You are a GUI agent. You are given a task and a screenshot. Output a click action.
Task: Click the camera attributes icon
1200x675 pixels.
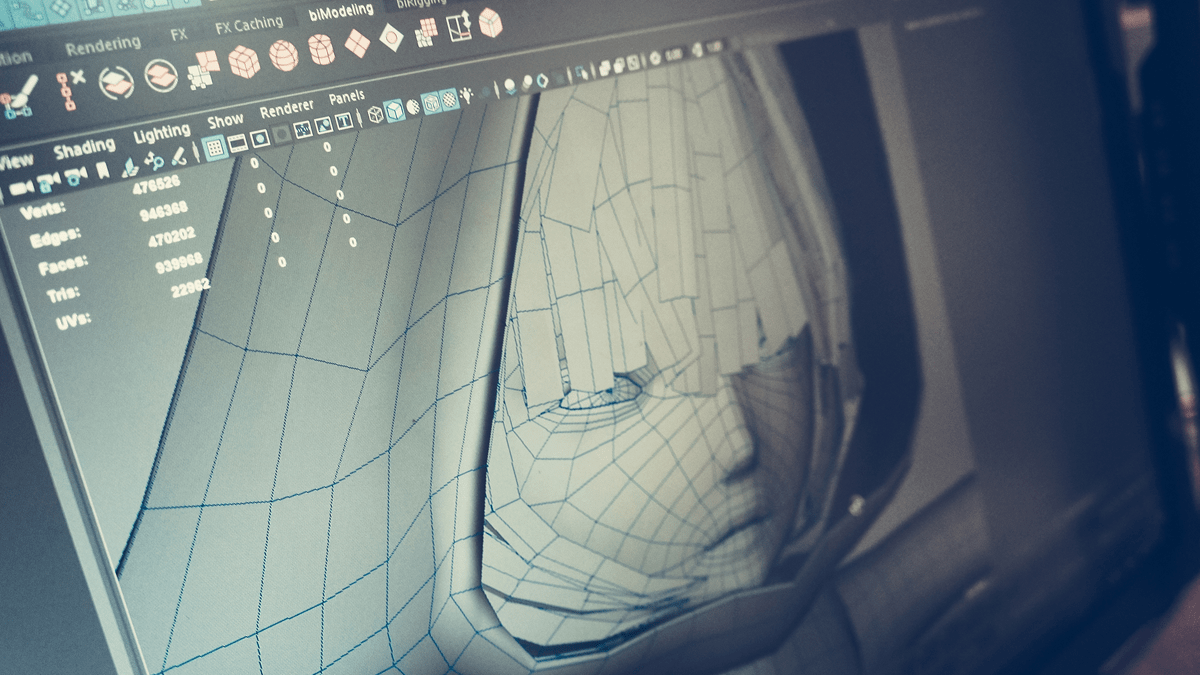click(x=74, y=178)
